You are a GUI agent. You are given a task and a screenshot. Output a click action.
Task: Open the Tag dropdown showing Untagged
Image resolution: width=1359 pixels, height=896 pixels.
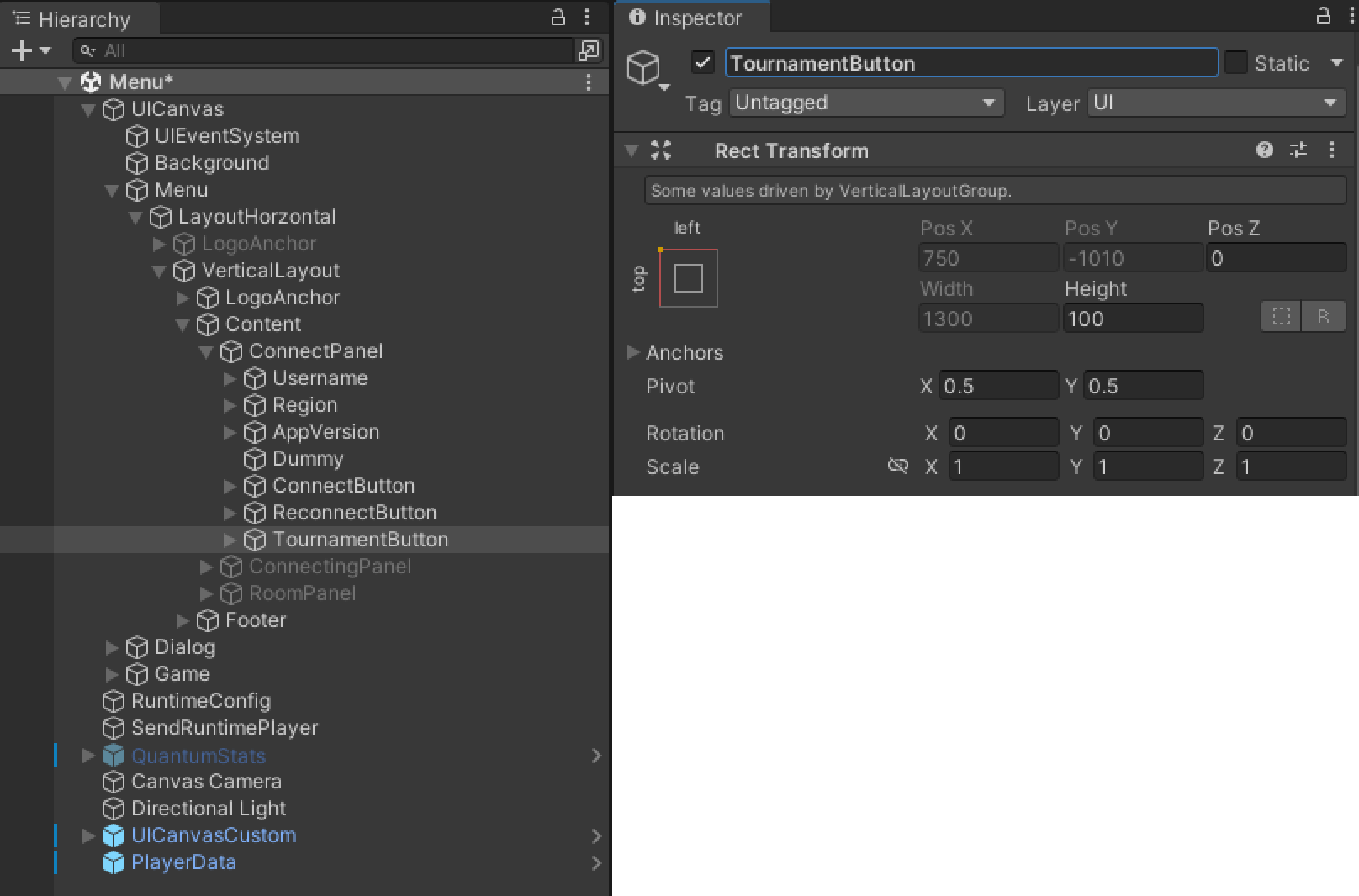(x=866, y=103)
